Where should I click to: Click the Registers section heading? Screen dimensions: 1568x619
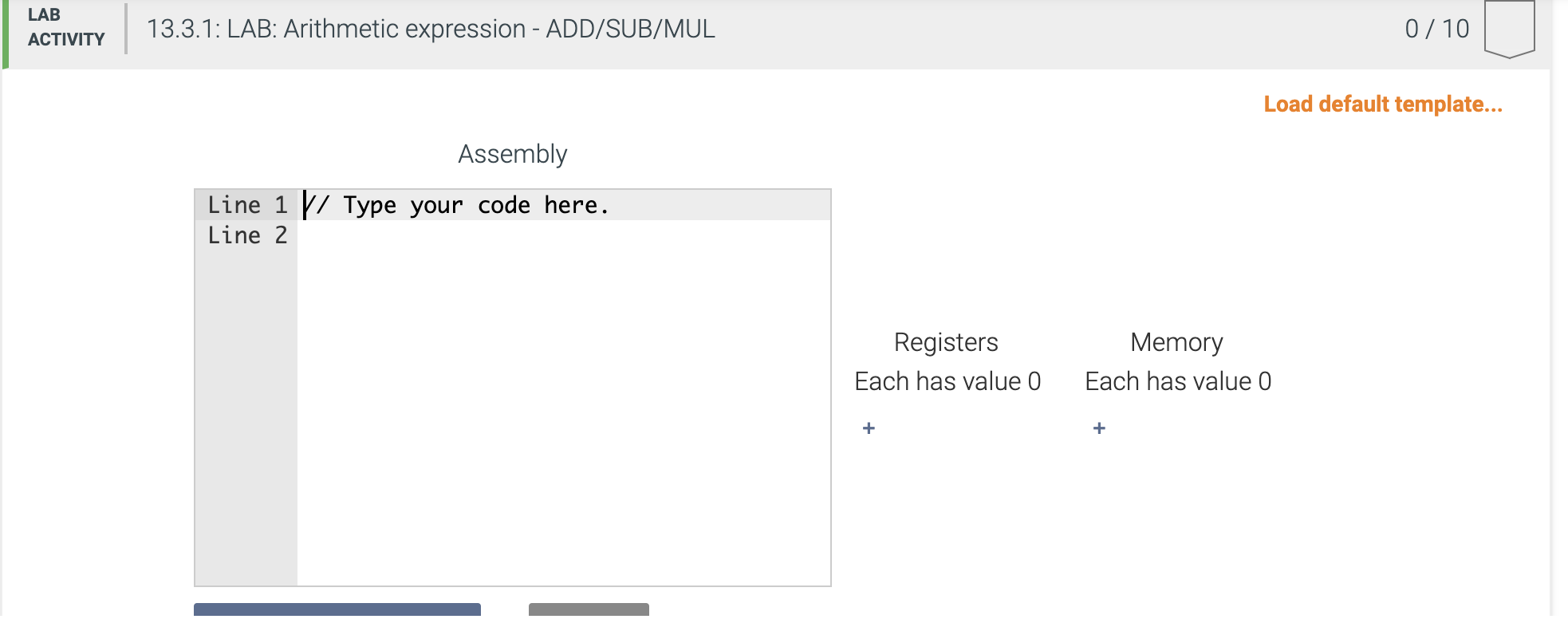pyautogui.click(x=946, y=342)
